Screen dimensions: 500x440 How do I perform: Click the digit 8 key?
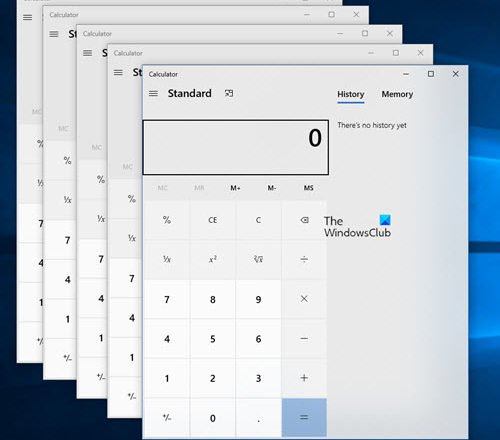click(x=213, y=299)
